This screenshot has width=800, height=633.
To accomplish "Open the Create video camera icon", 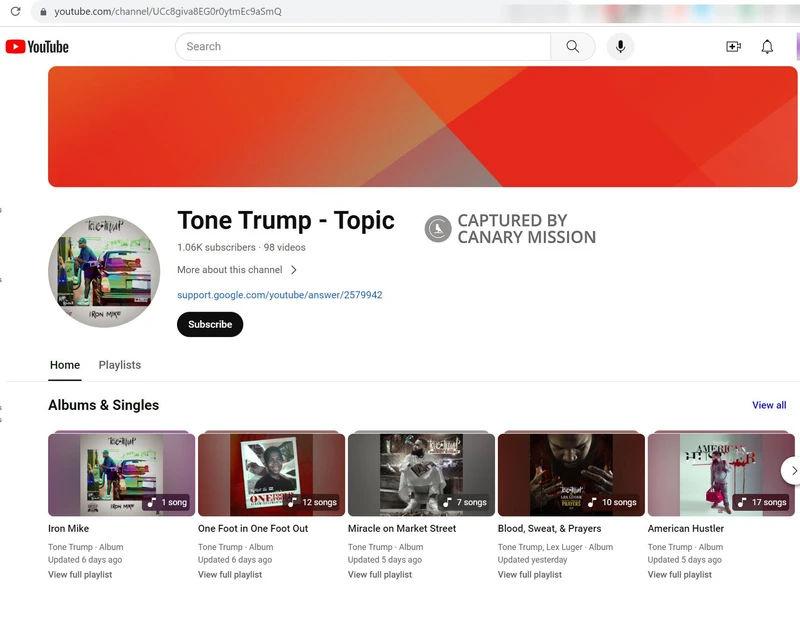I will pyautogui.click(x=733, y=46).
